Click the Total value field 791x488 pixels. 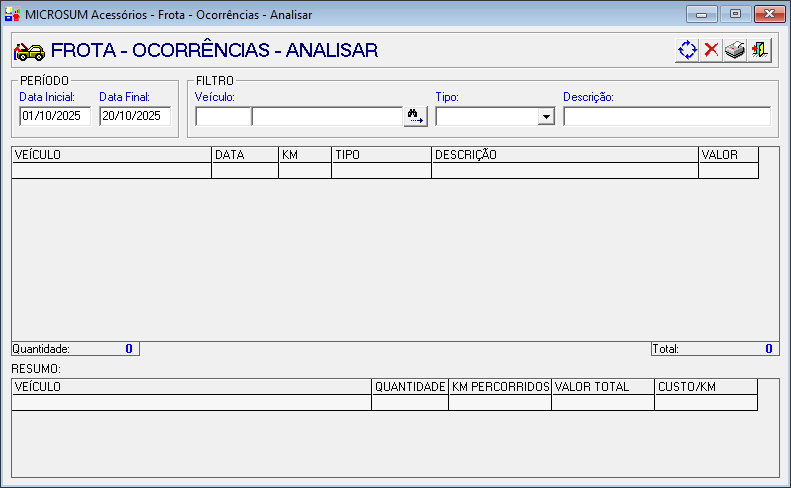[x=768, y=349]
